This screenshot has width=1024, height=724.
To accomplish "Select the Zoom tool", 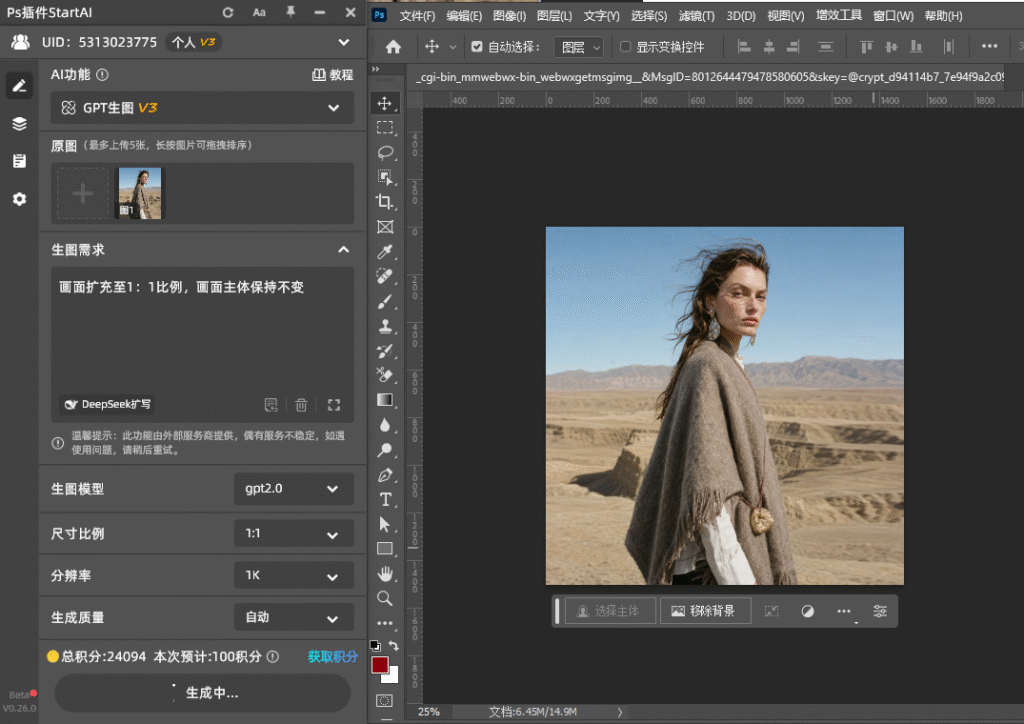I will [x=385, y=598].
